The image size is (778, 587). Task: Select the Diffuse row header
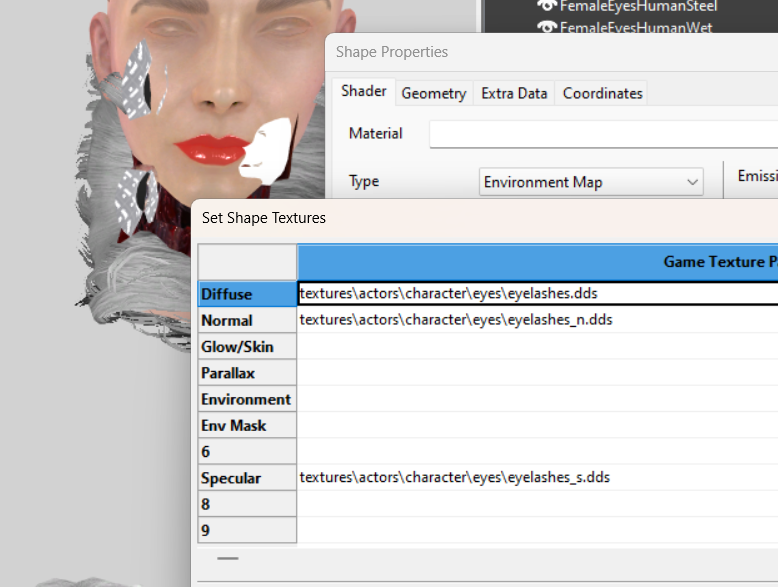tap(248, 294)
